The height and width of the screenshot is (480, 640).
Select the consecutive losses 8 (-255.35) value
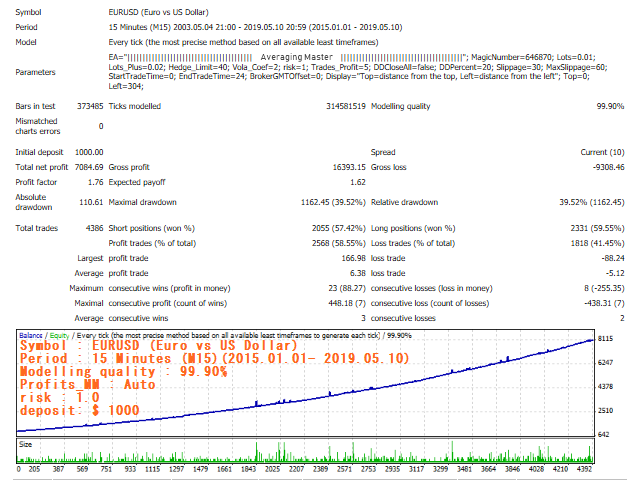point(604,289)
